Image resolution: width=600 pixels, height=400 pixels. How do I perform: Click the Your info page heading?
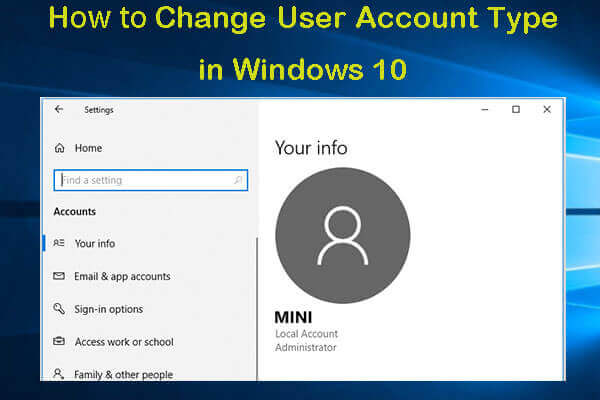click(x=311, y=148)
